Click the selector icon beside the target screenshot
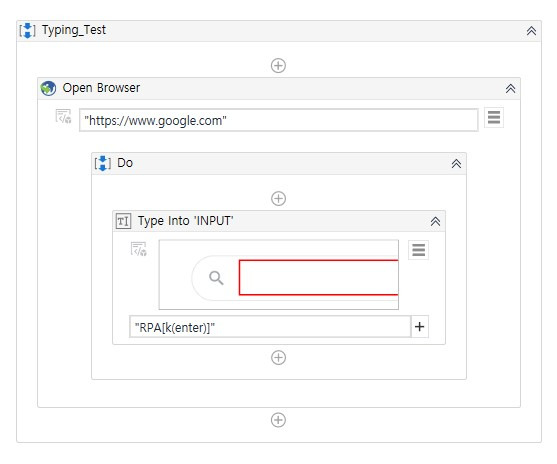The image size is (557, 464). 139,249
